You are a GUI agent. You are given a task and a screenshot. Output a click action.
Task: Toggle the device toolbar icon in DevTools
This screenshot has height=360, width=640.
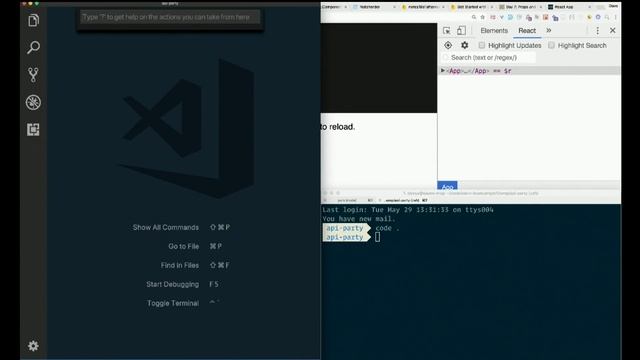coord(461,31)
